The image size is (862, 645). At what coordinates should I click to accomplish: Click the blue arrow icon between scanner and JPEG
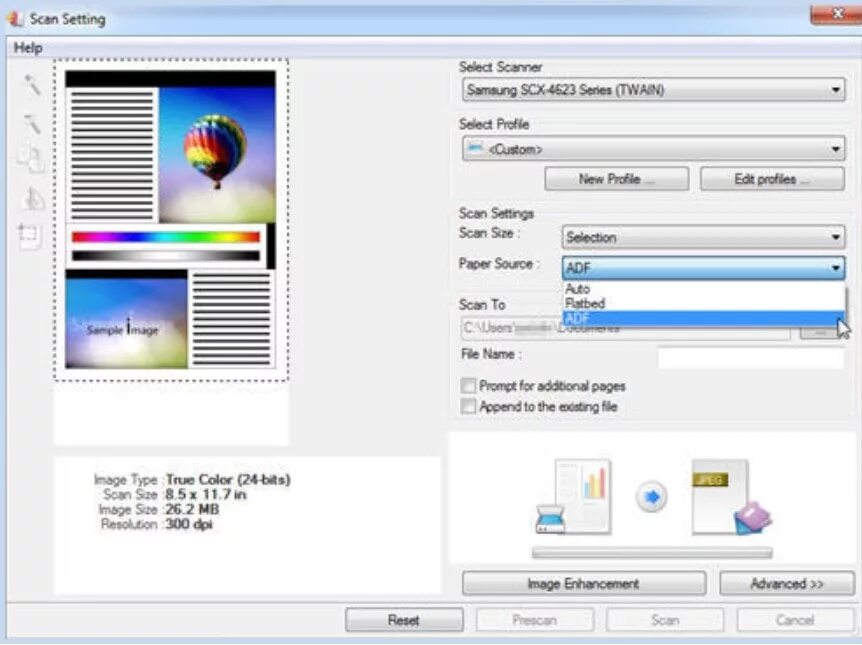pos(651,497)
